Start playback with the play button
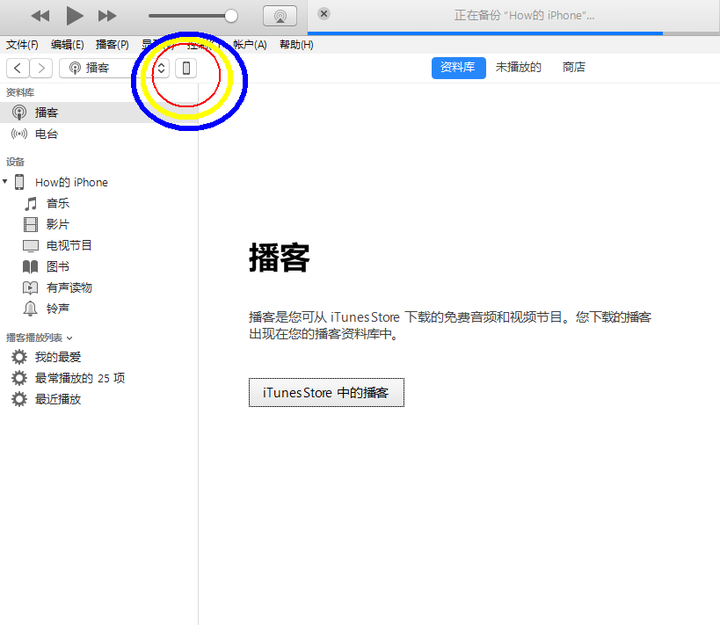This screenshot has width=720, height=625. tap(74, 16)
